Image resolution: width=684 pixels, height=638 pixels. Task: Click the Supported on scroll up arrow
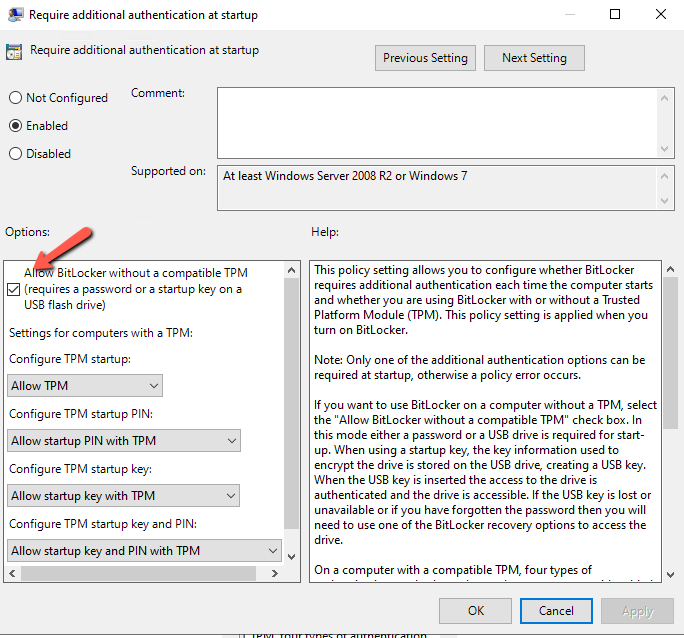664,176
